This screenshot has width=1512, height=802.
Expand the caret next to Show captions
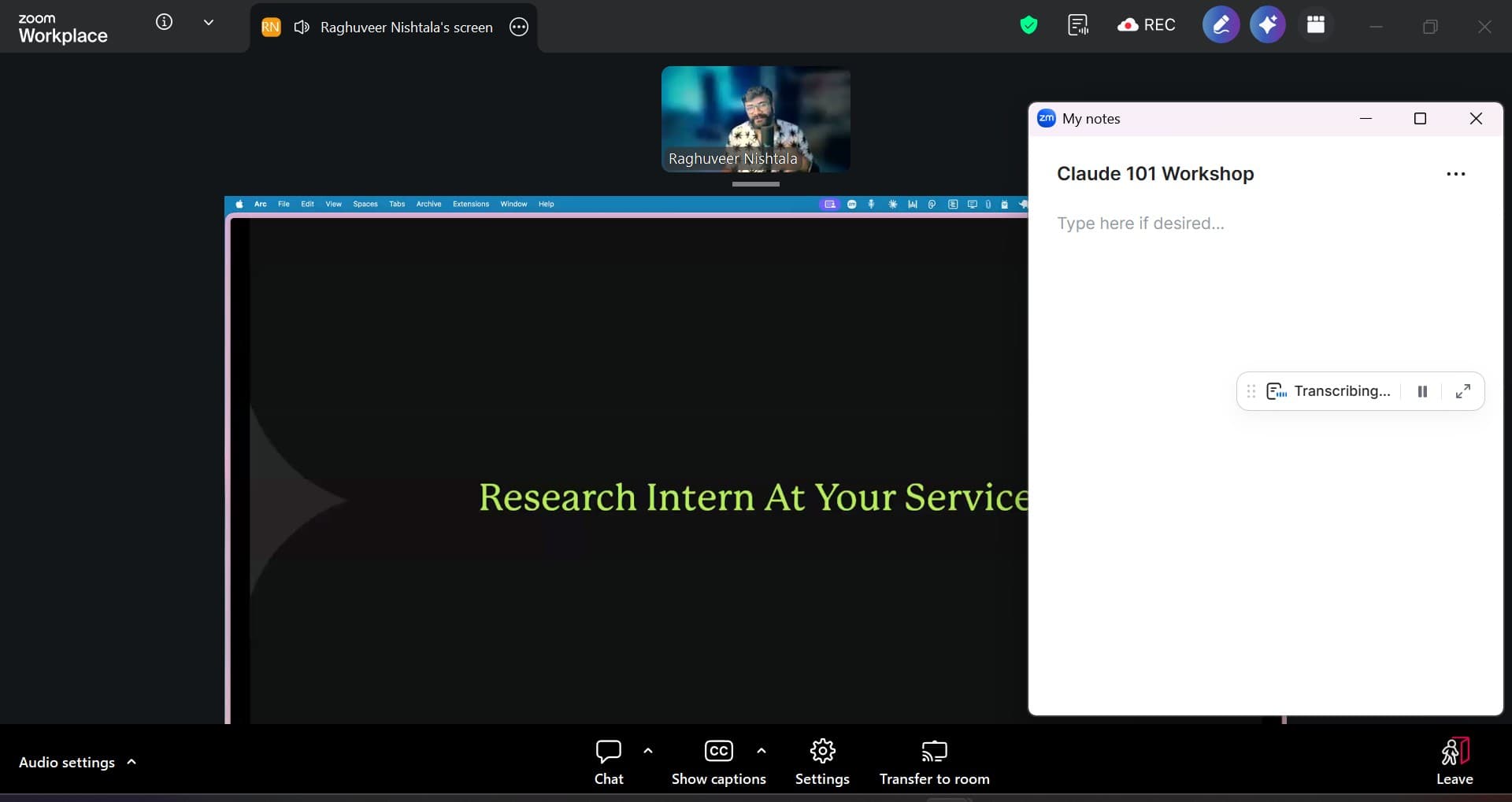tap(762, 750)
